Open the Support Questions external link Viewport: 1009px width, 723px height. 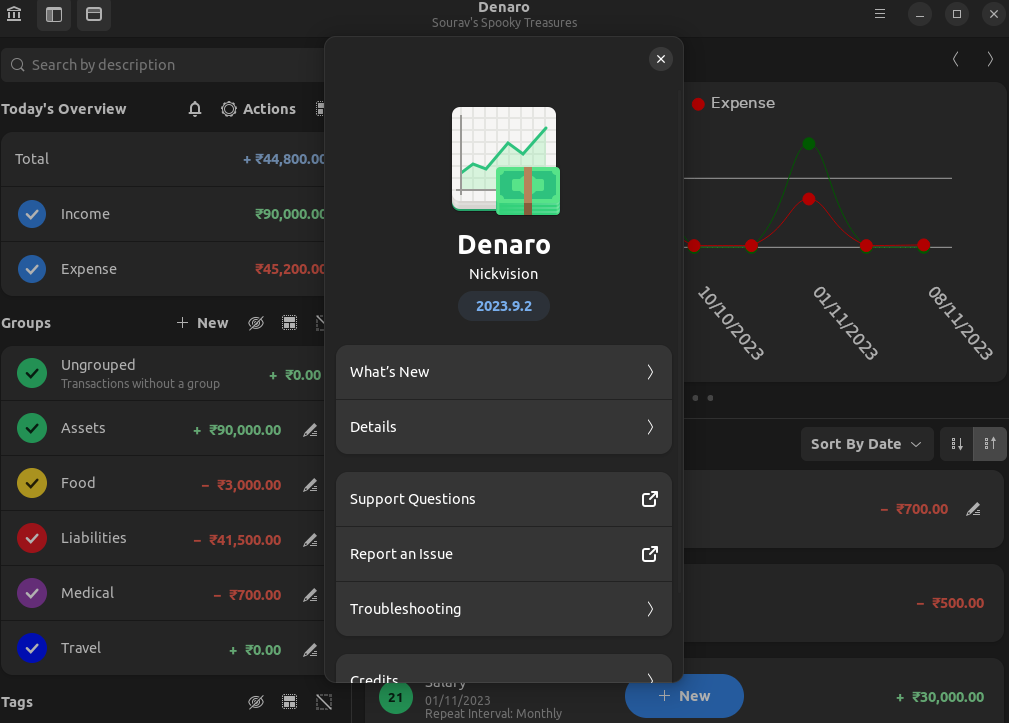click(503, 498)
